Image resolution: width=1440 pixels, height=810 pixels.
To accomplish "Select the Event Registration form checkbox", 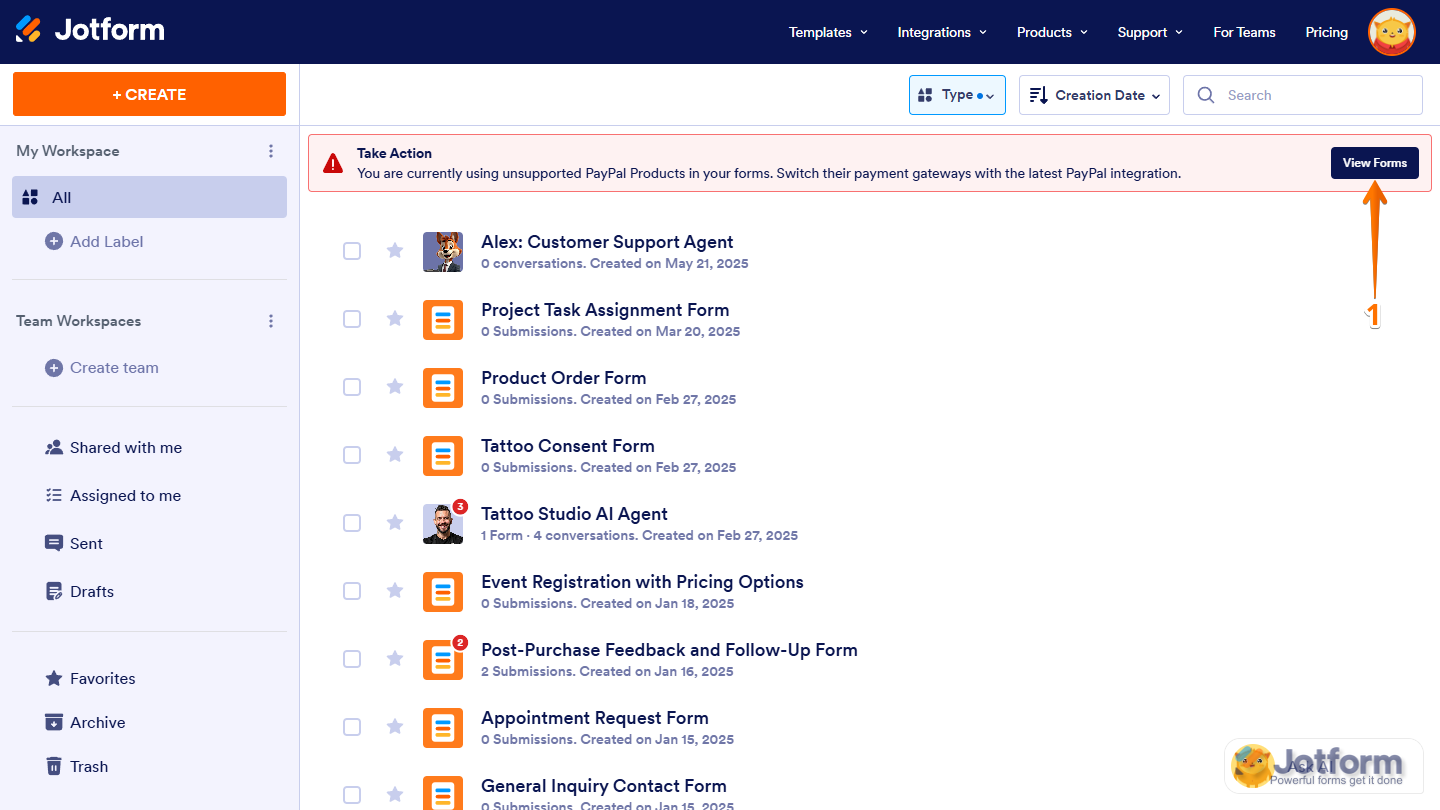I will coord(352,591).
